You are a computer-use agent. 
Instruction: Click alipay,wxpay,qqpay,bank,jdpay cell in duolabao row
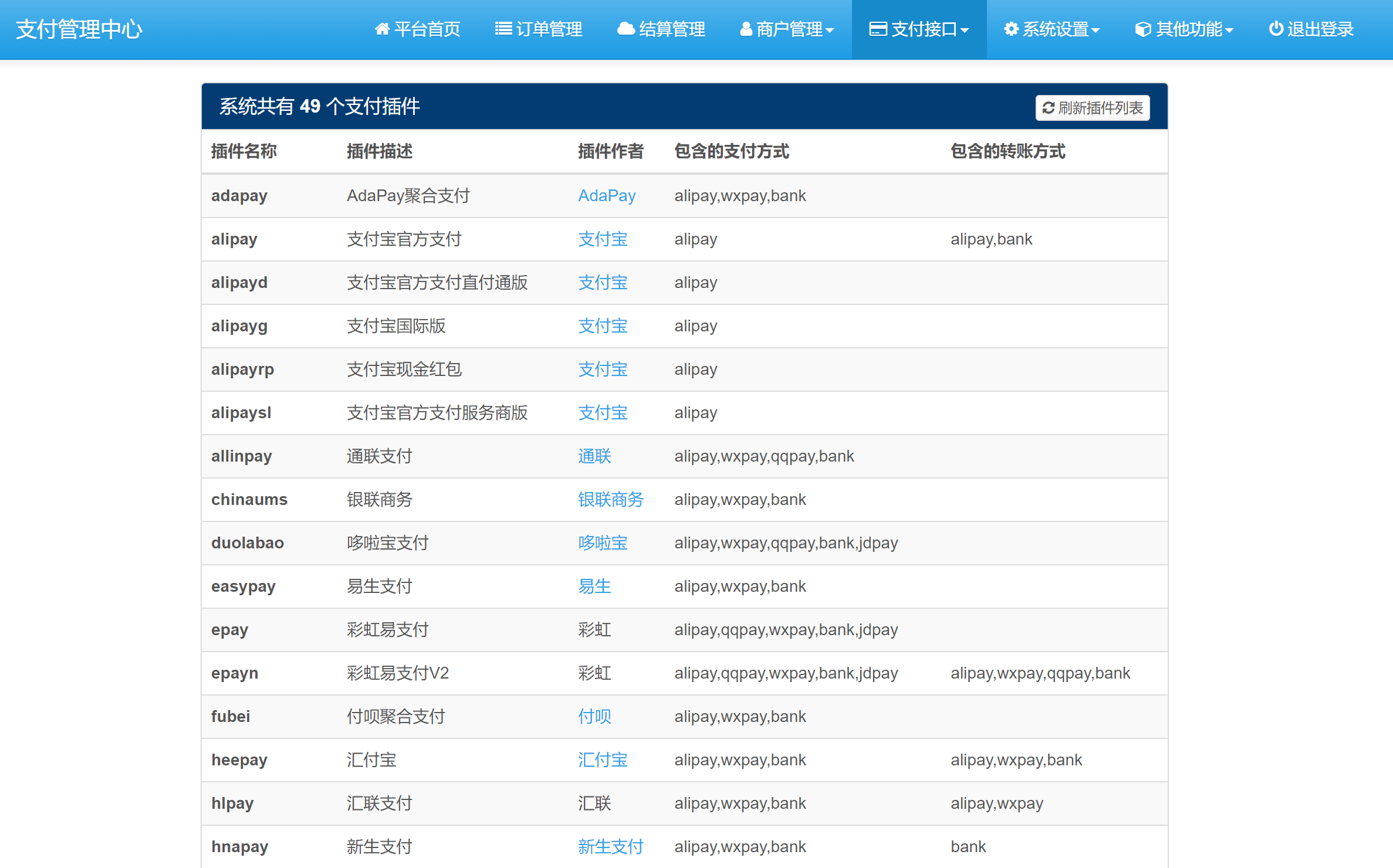pyautogui.click(x=786, y=542)
